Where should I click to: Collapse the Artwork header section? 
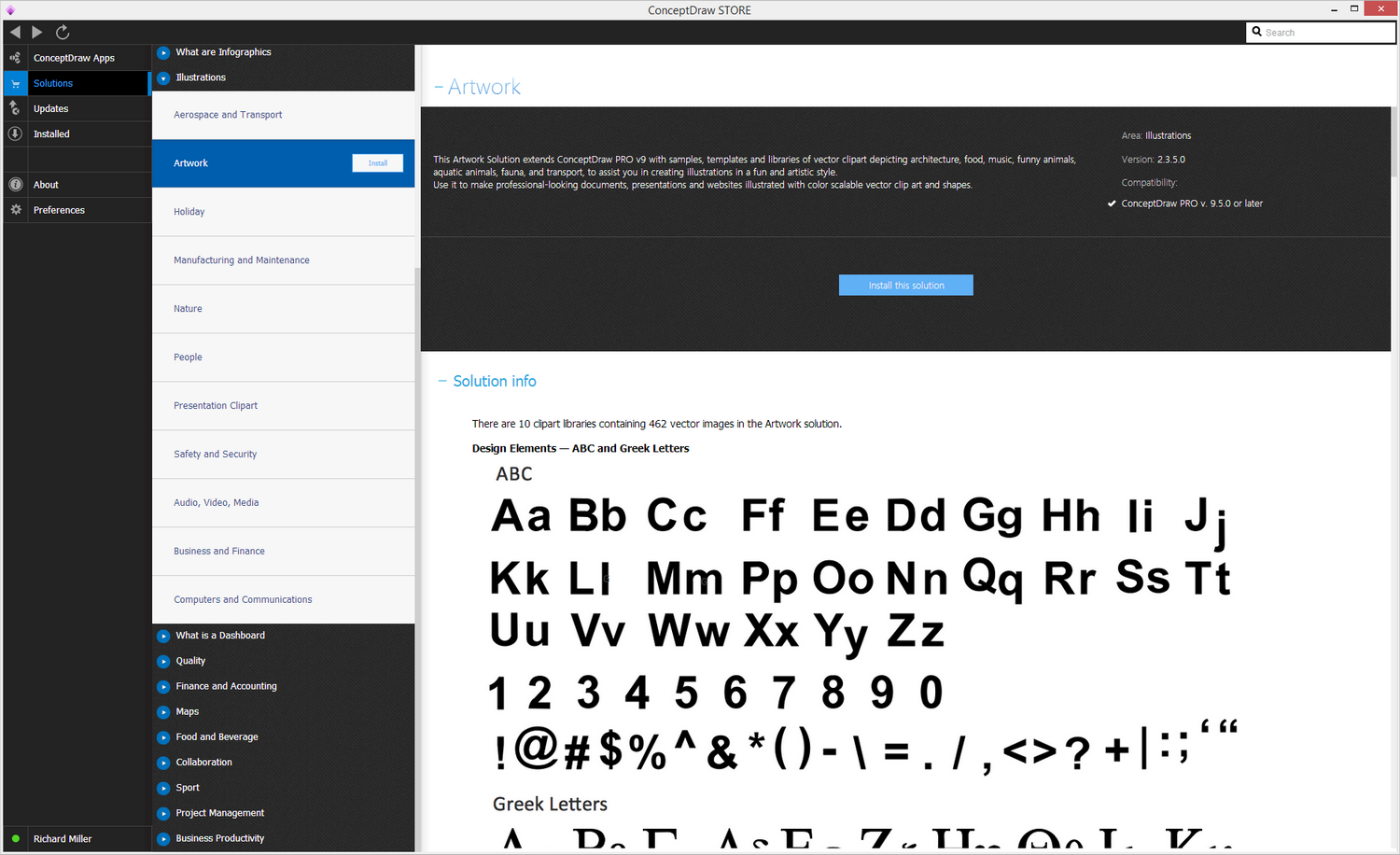click(x=439, y=87)
